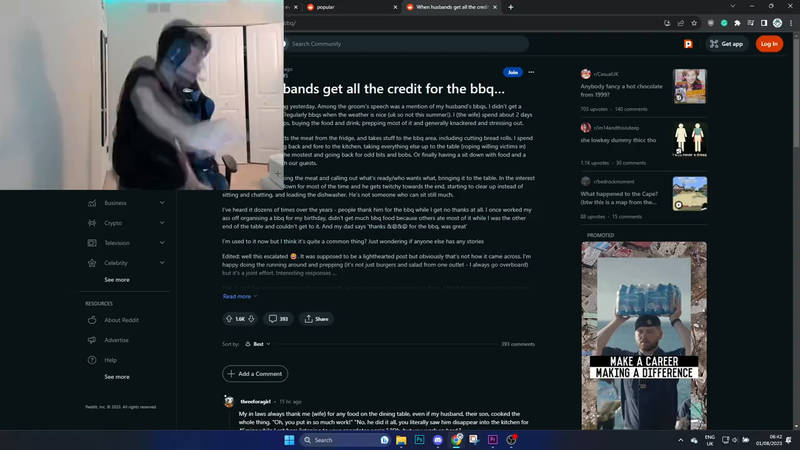Open the Advertise link
800x450 pixels.
[116, 340]
